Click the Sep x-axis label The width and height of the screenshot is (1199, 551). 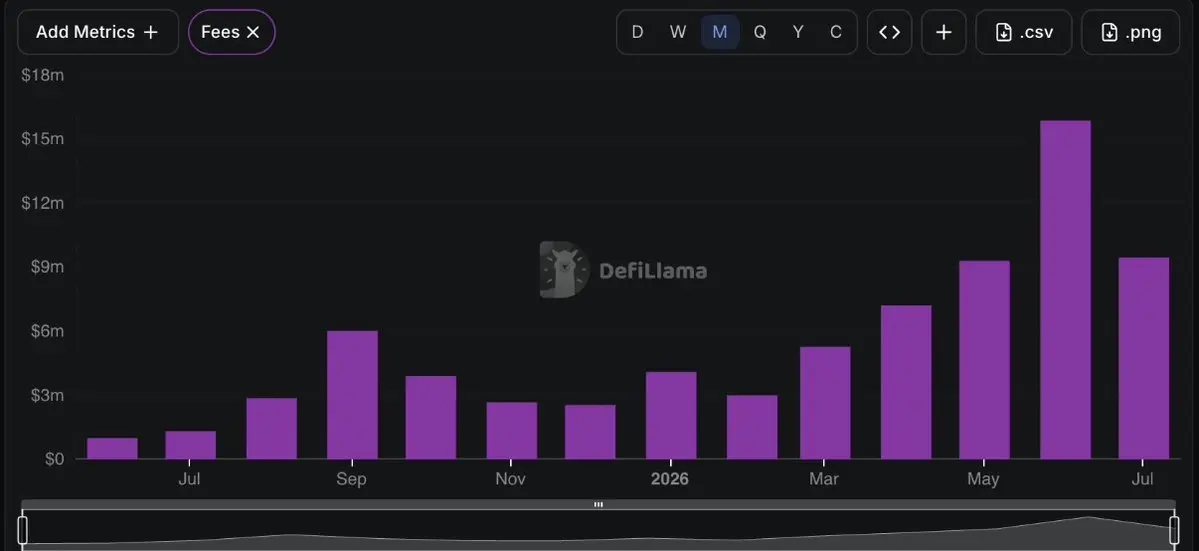click(x=352, y=479)
